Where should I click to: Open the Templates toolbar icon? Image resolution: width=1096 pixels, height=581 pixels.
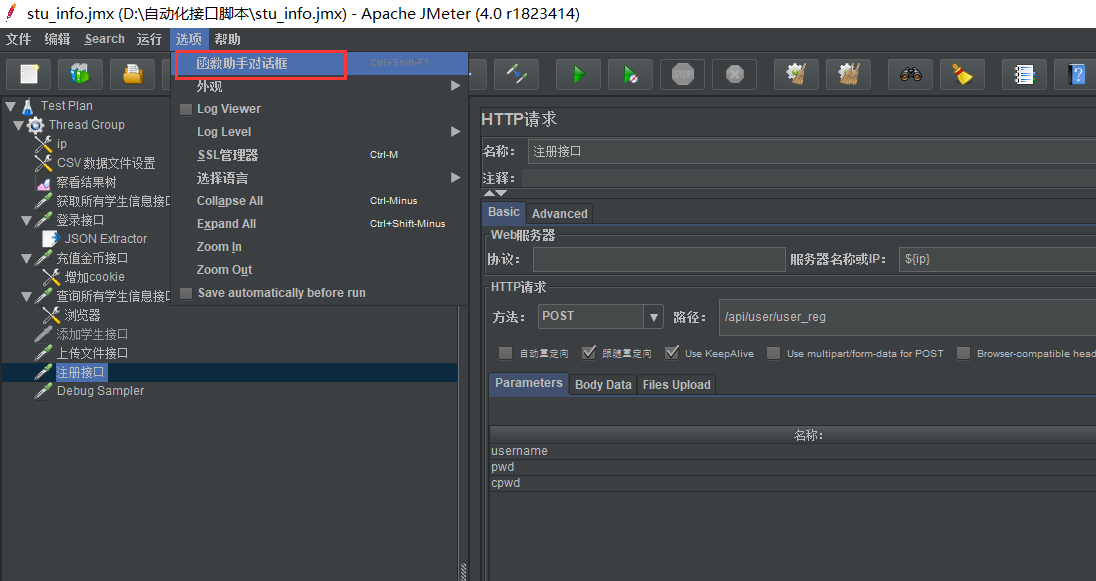coord(80,74)
